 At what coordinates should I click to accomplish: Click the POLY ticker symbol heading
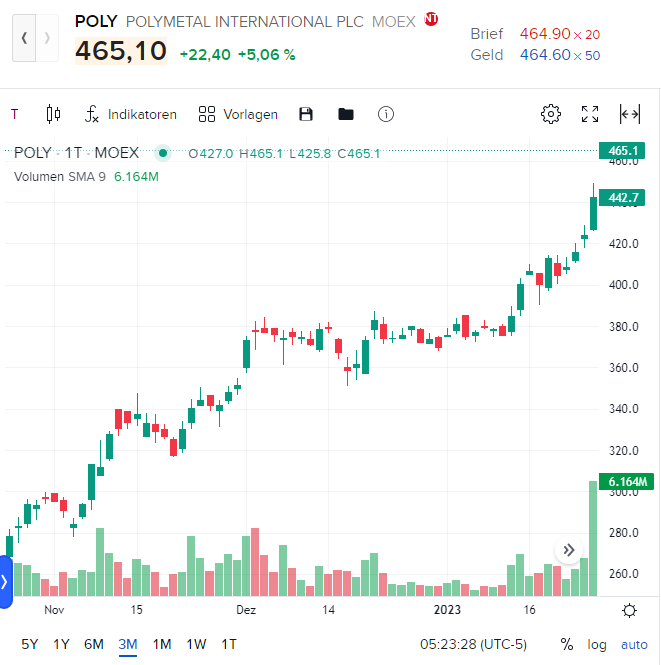pyautogui.click(x=96, y=21)
